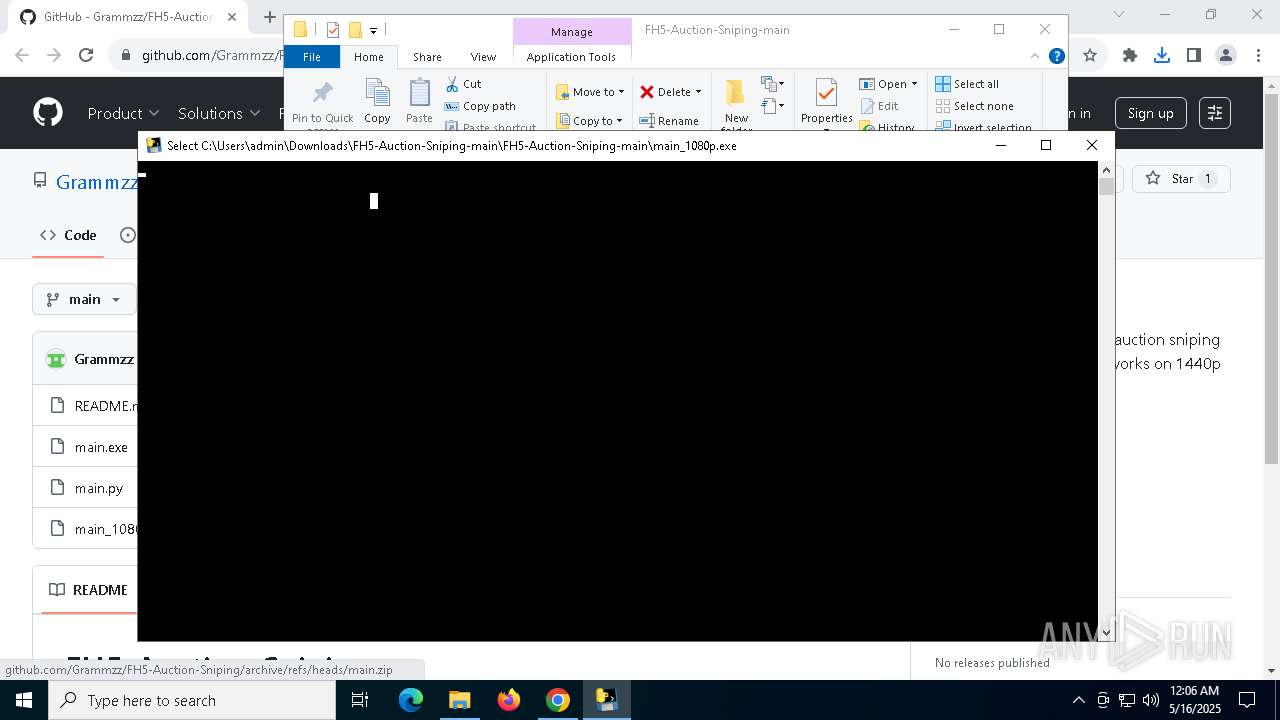Image resolution: width=1280 pixels, height=720 pixels.
Task: Open Chrome downloads icon
Action: pos(1162,55)
